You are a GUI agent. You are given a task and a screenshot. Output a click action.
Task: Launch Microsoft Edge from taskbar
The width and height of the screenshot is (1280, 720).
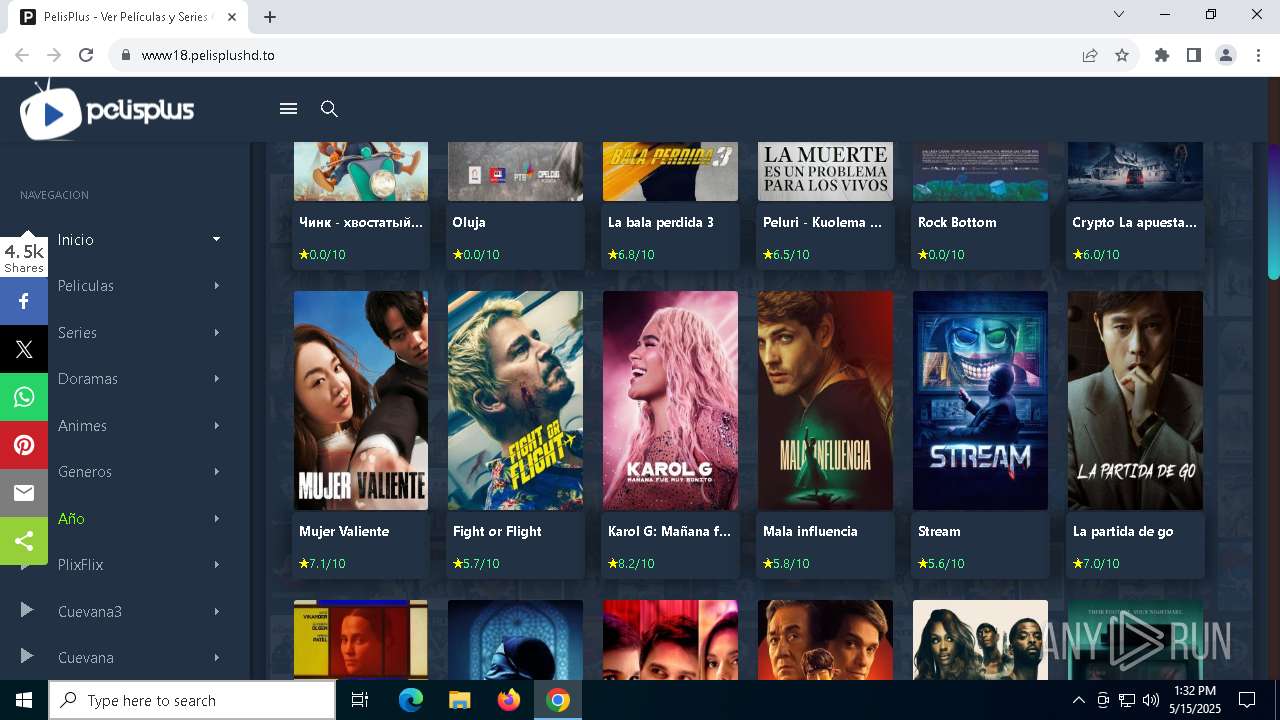coord(411,700)
